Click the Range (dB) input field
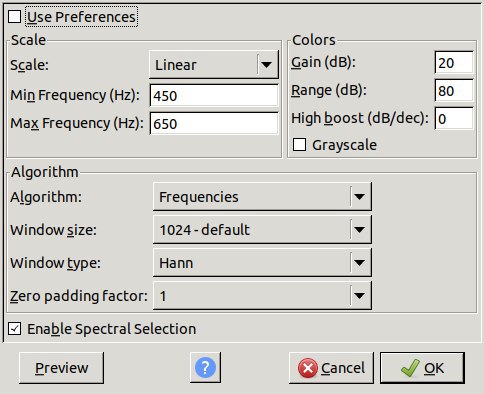Screen dimensions: 484x394 click(x=454, y=90)
